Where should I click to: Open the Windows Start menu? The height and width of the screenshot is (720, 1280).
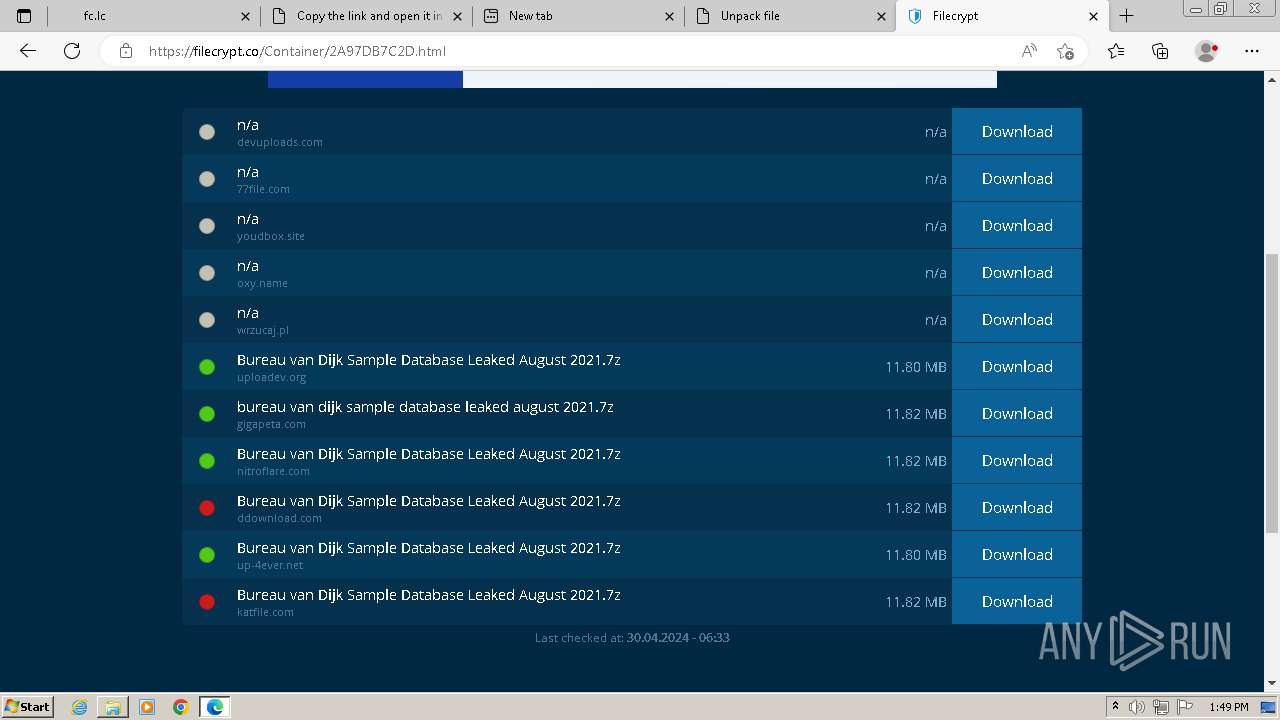click(x=28, y=706)
